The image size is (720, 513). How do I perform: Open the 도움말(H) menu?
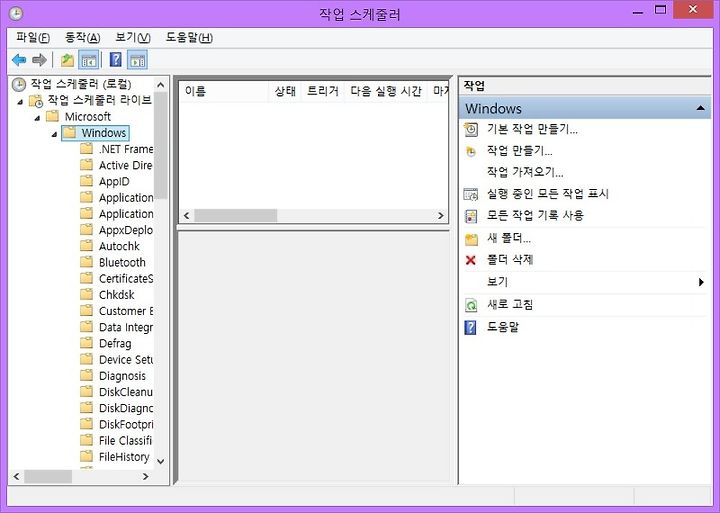pyautogui.click(x=189, y=38)
